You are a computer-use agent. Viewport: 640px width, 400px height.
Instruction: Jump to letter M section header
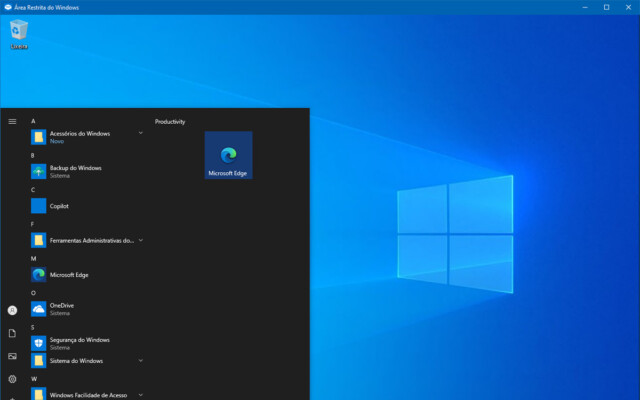pos(33,258)
